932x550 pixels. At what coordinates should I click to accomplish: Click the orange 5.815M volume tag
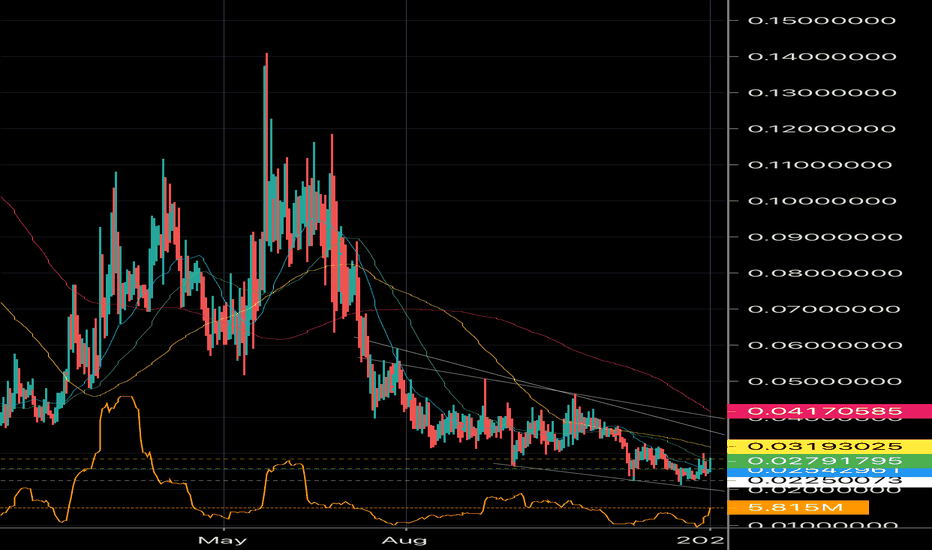(798, 507)
